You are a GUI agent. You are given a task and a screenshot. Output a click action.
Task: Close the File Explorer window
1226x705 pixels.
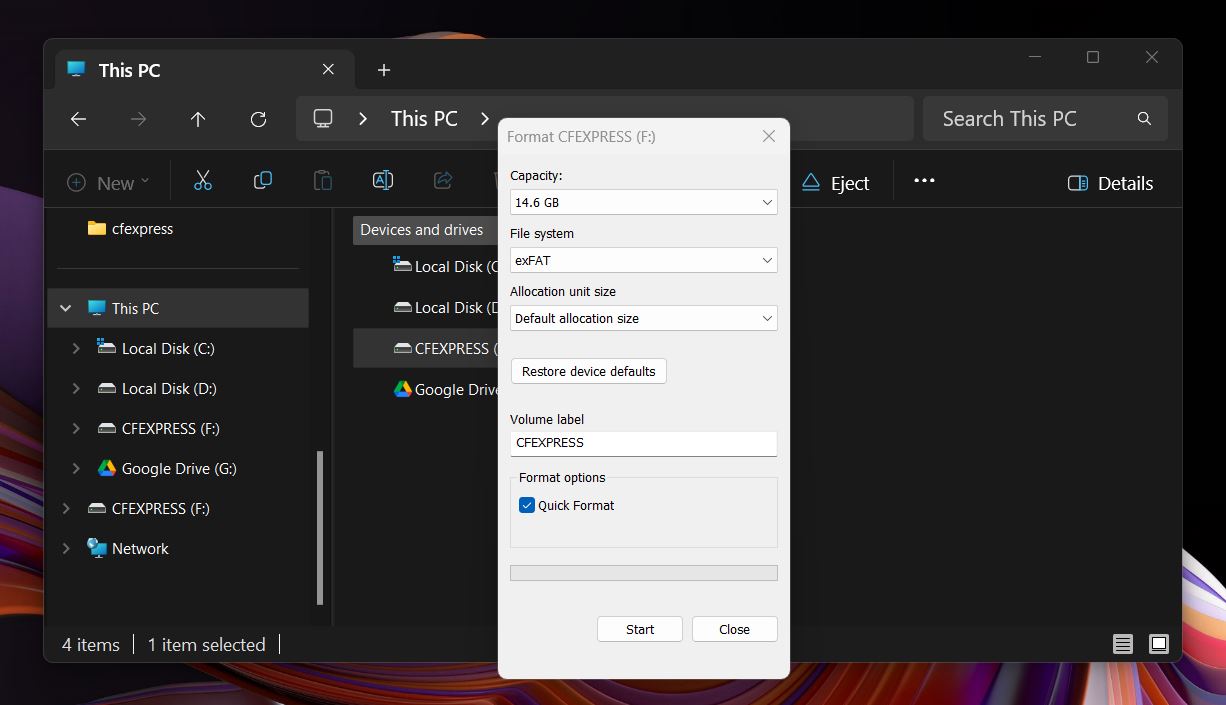point(1152,57)
